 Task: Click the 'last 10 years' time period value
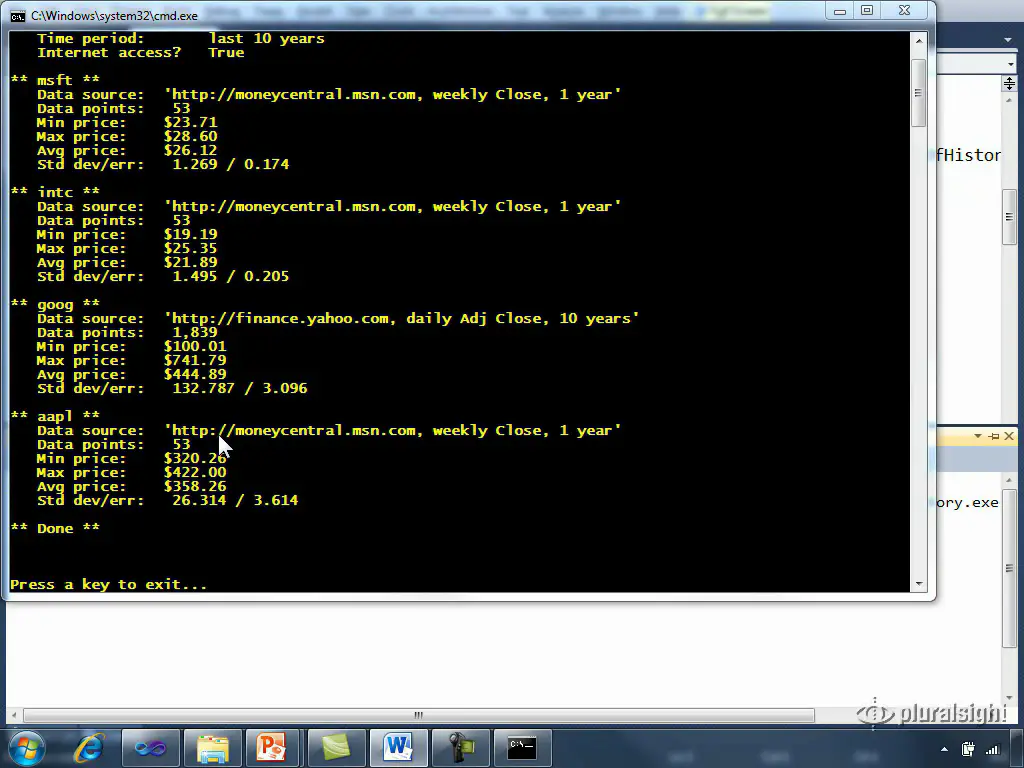click(x=266, y=39)
